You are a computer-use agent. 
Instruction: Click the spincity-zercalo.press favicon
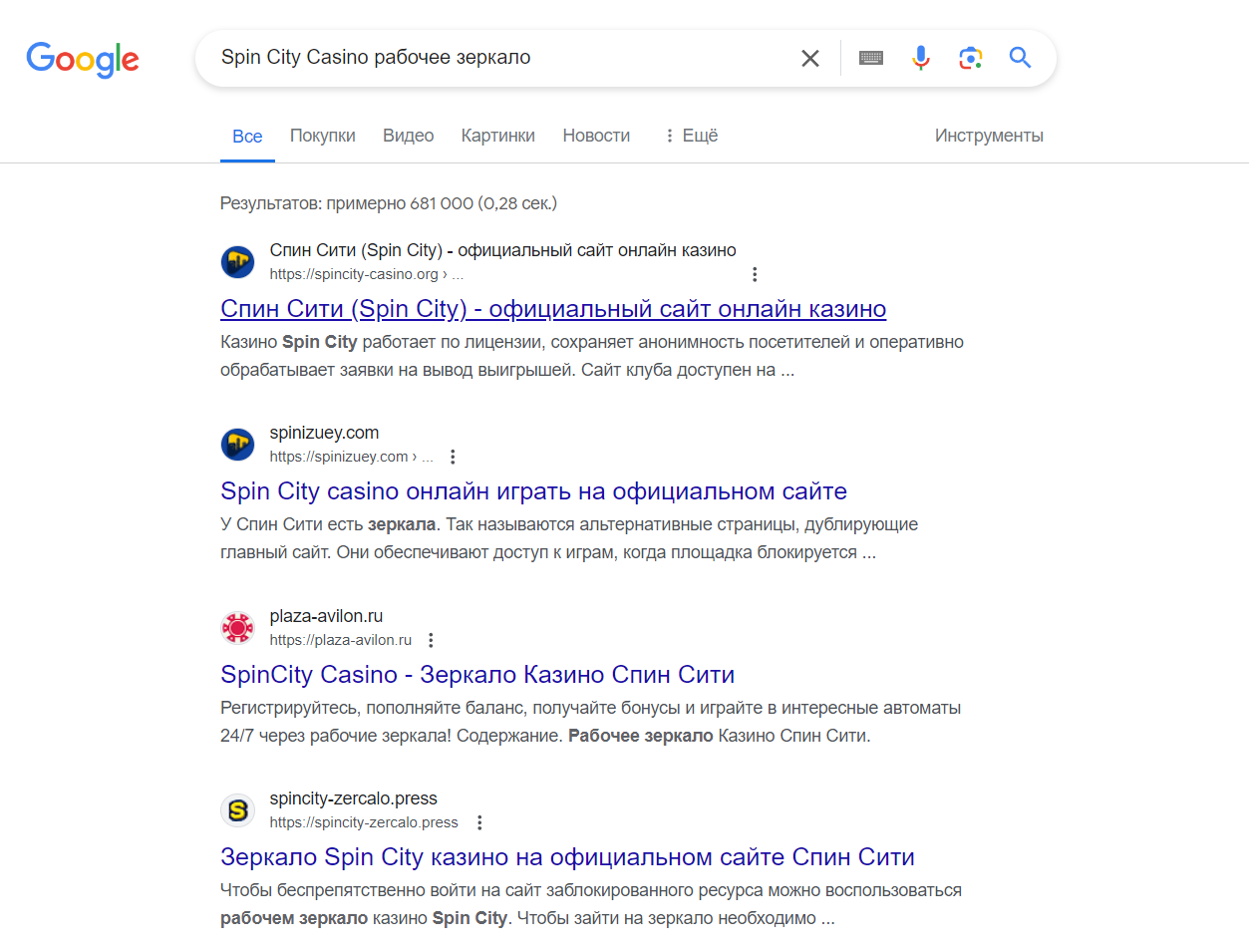237,810
